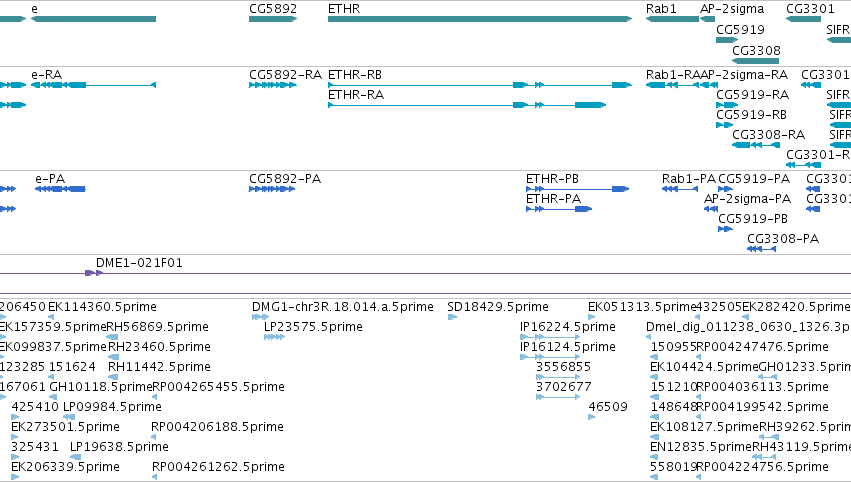Click the ETHR gene bar
This screenshot has width=851, height=482.
point(480,19)
